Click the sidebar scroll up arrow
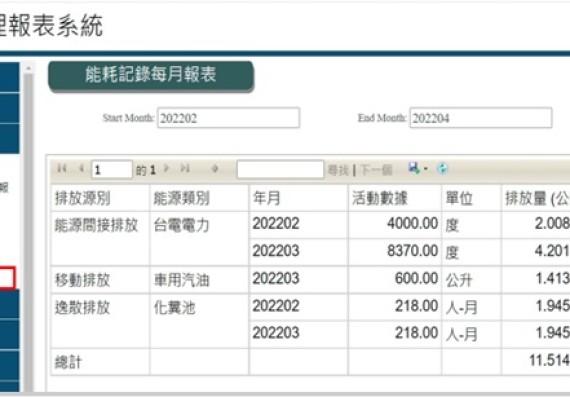 pos(28,68)
